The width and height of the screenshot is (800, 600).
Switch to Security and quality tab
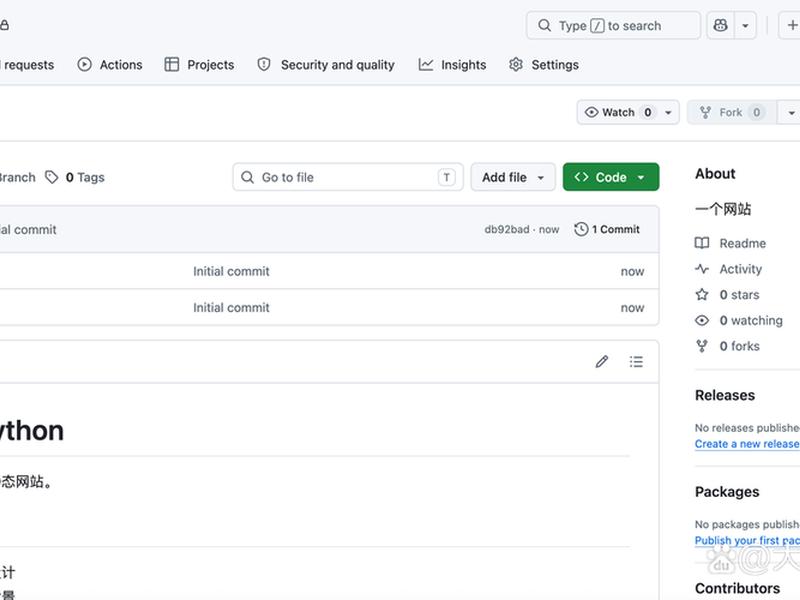[x=326, y=65]
